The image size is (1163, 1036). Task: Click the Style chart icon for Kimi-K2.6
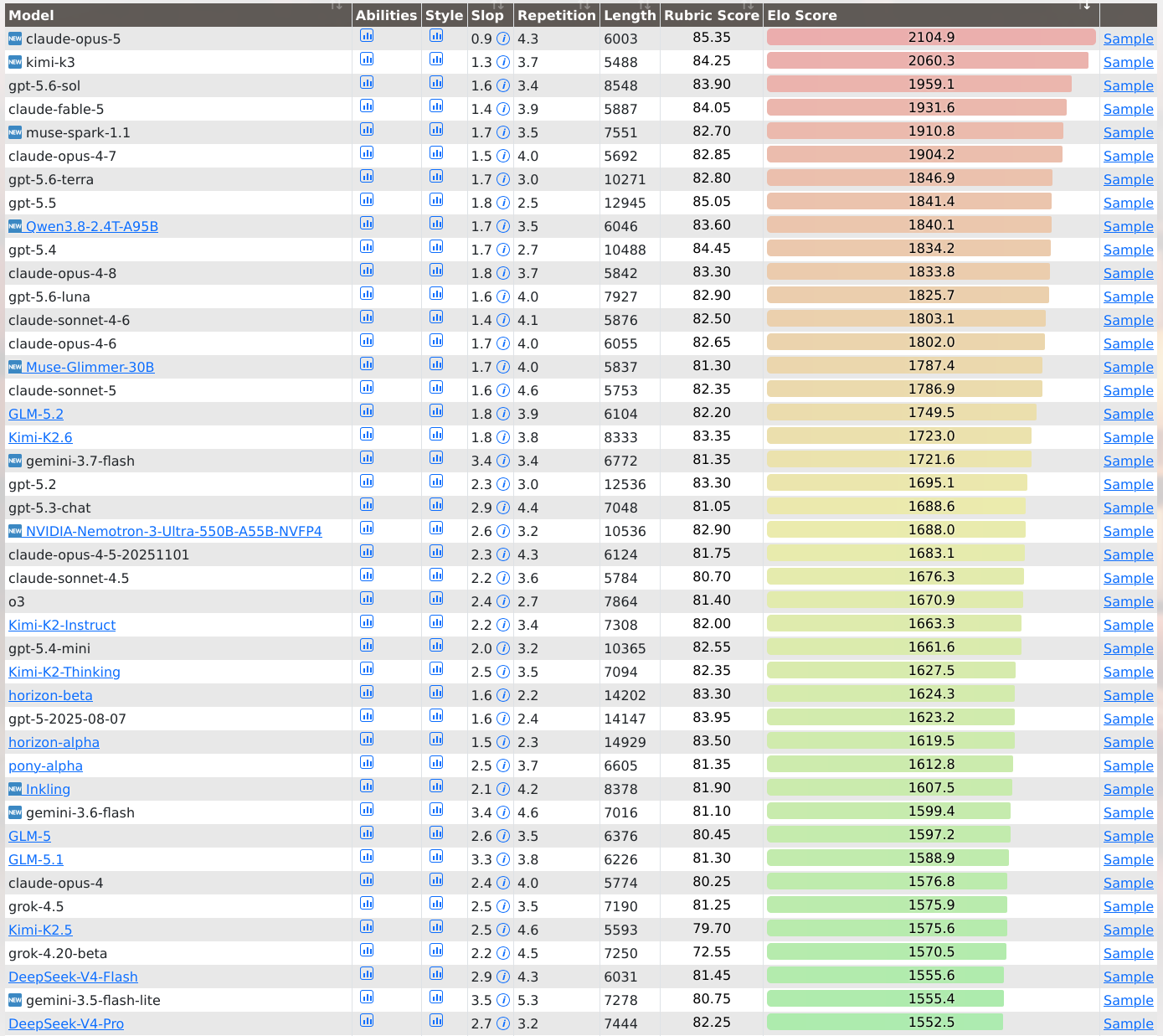436,435
